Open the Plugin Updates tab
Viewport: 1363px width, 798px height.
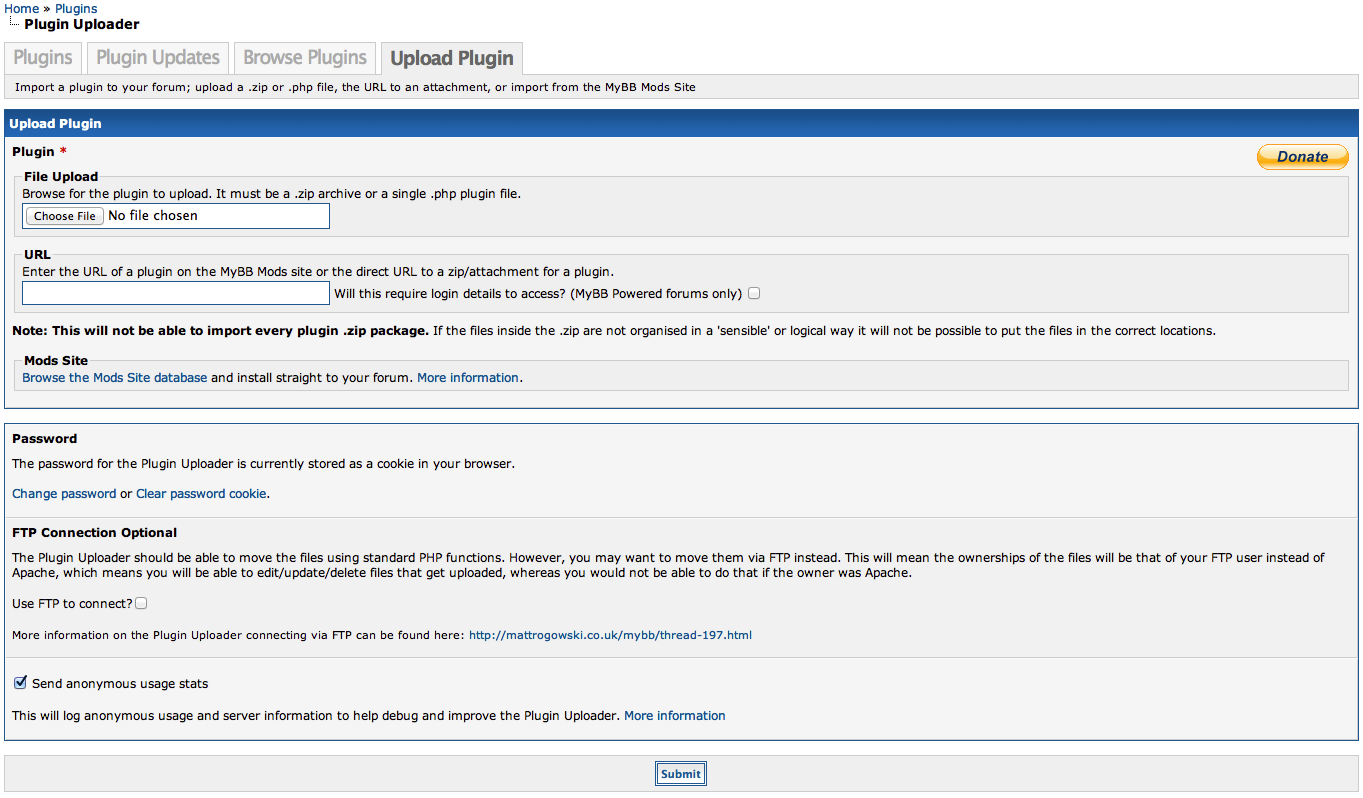click(x=158, y=58)
